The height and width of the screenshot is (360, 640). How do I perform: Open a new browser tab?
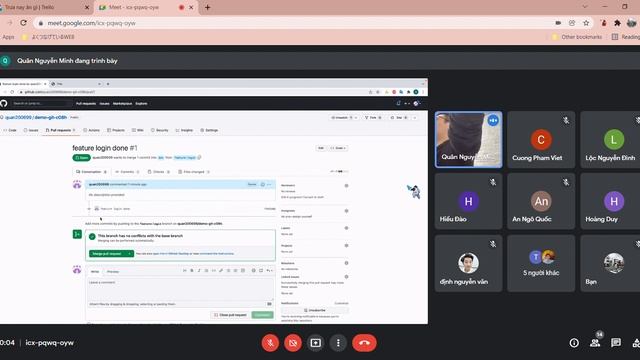coord(207,7)
